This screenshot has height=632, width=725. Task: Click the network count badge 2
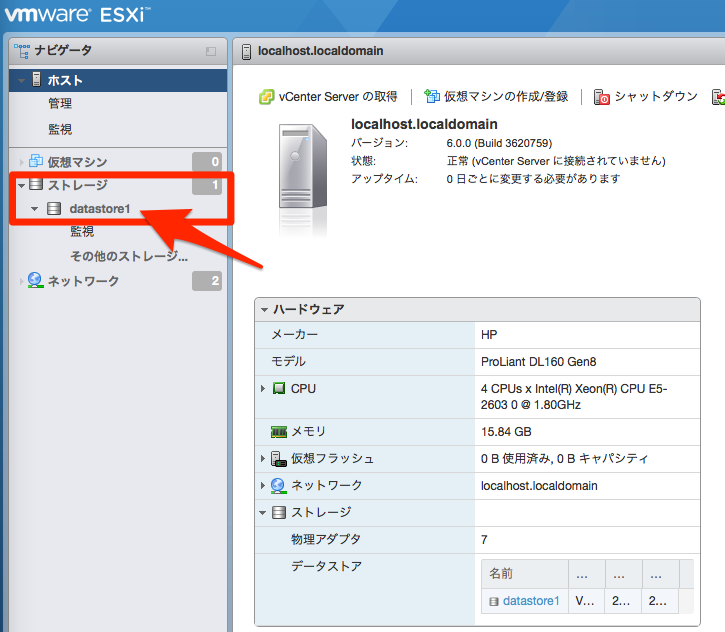click(207, 281)
